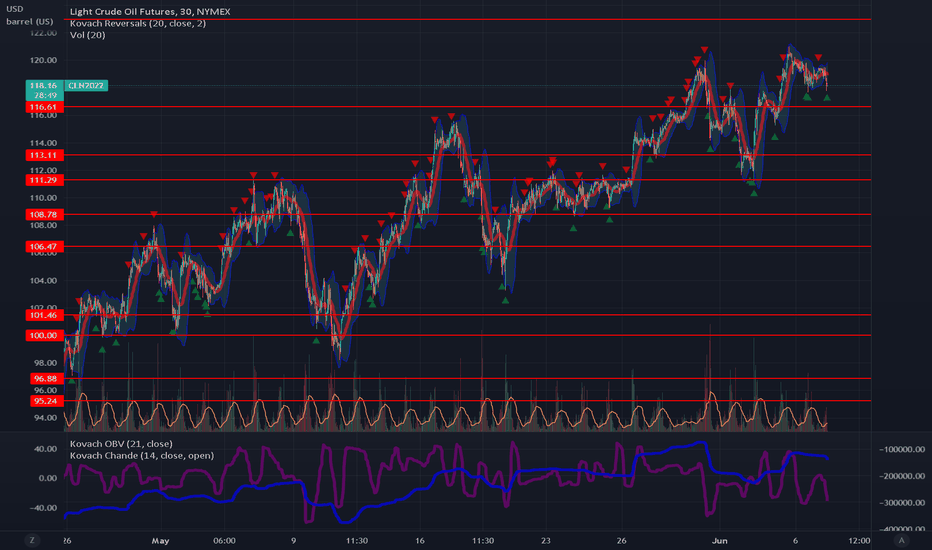Viewport: 932px width, 550px height.
Task: Click the barrel (US) unit label
Action: (x=30, y=21)
